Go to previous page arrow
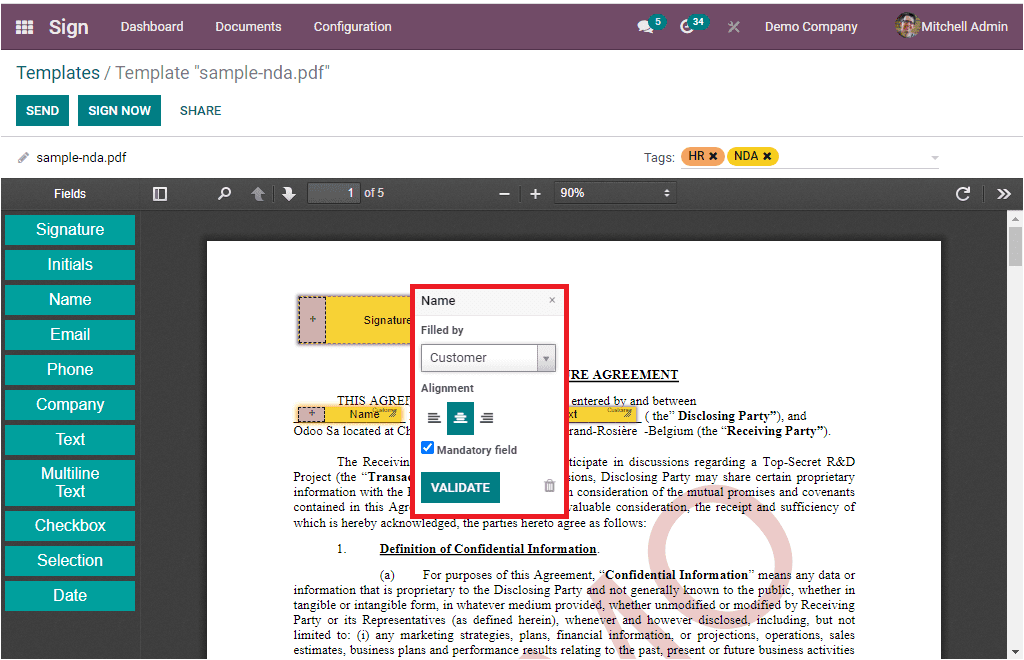1024x660 pixels. tap(258, 194)
